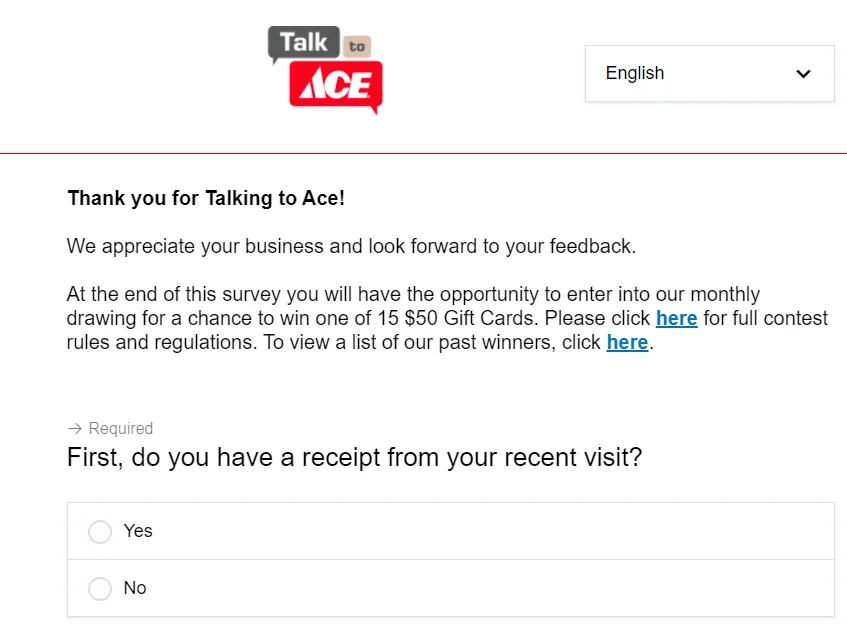The image size is (847, 644).
Task: Click the 'to' badge in the logo
Action: tap(355, 45)
